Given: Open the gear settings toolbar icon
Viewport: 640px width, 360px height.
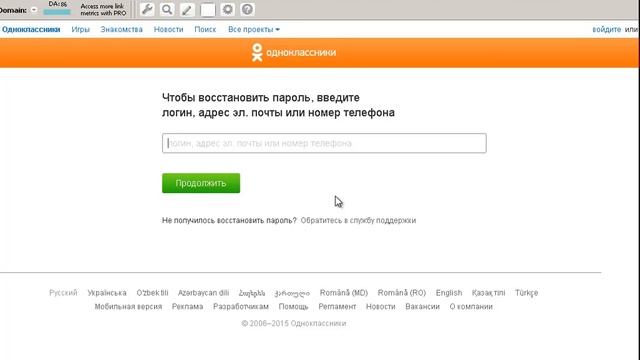Looking at the screenshot, I should [227, 9].
